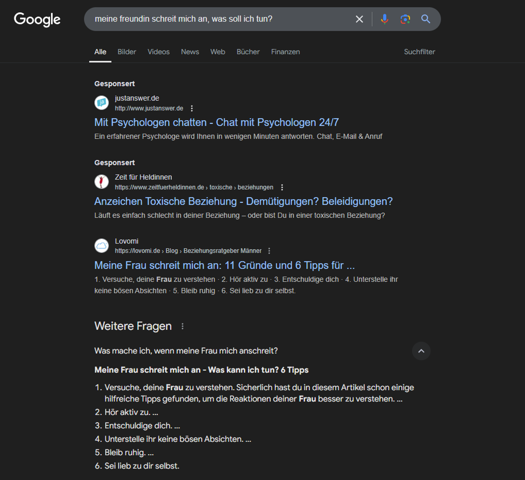Image resolution: width=525 pixels, height=480 pixels.
Task: Switch to the Bilder tab
Action: [127, 52]
